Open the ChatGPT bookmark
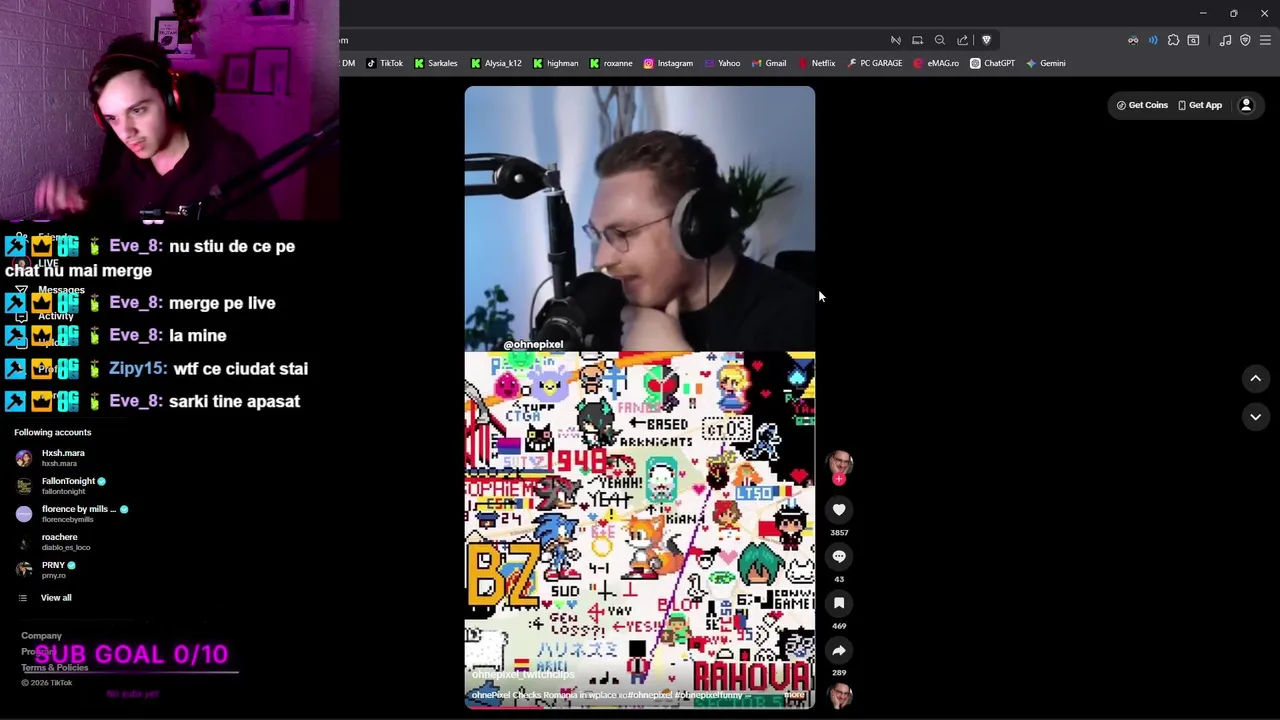The width and height of the screenshot is (1280, 720). coord(992,63)
